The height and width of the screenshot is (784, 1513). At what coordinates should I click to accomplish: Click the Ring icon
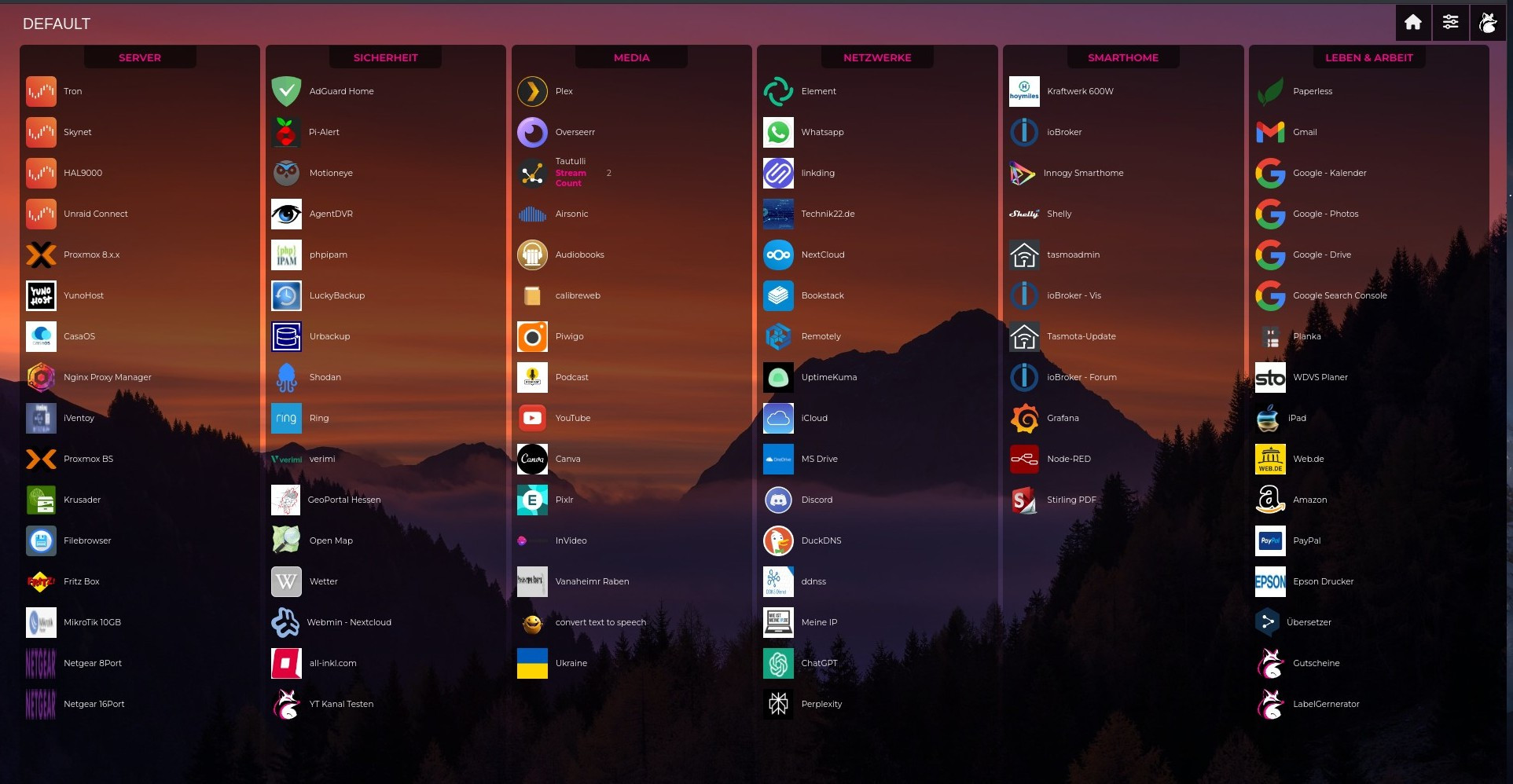pos(286,418)
